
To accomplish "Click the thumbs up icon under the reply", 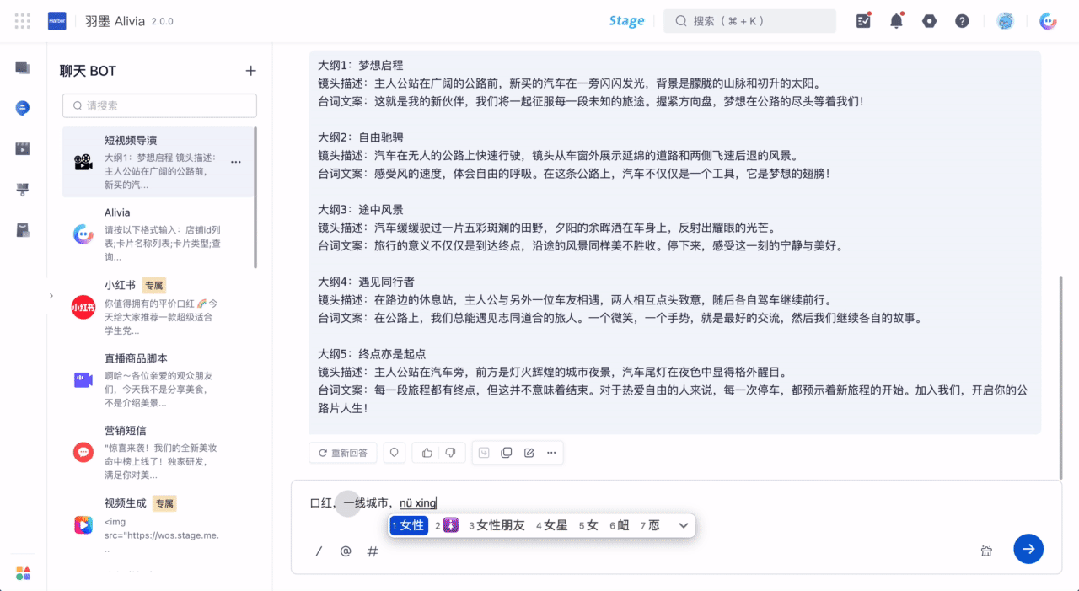I will pos(427,453).
